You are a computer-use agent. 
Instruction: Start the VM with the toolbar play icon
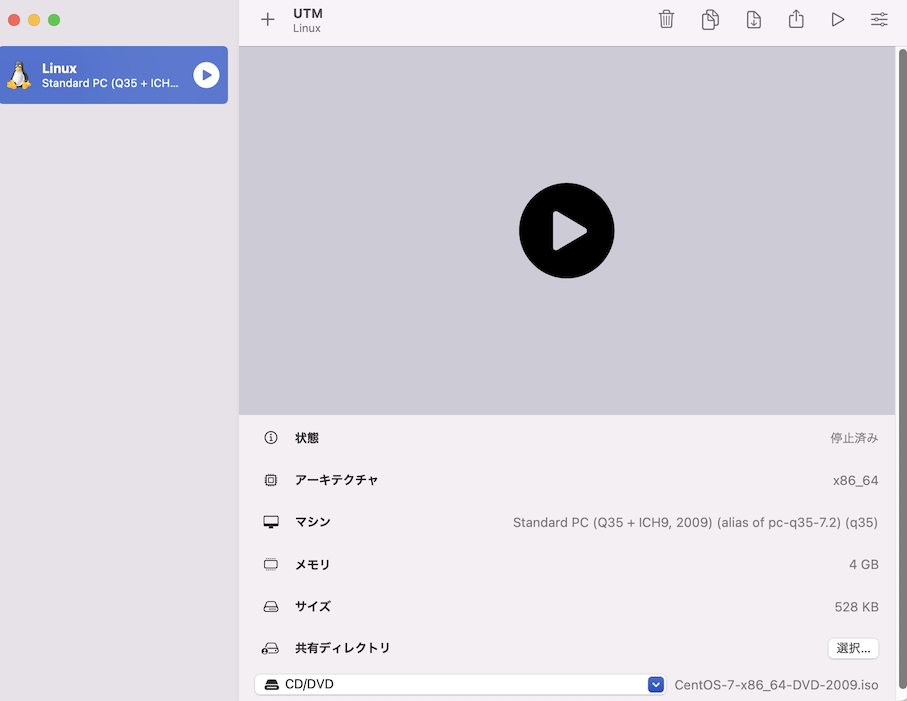click(x=838, y=20)
